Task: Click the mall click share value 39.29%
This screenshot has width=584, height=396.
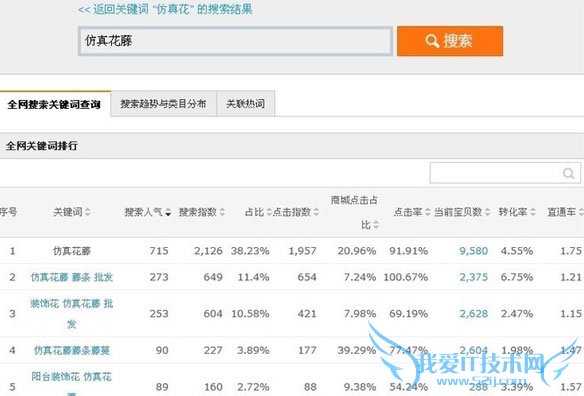Action: 357,350
